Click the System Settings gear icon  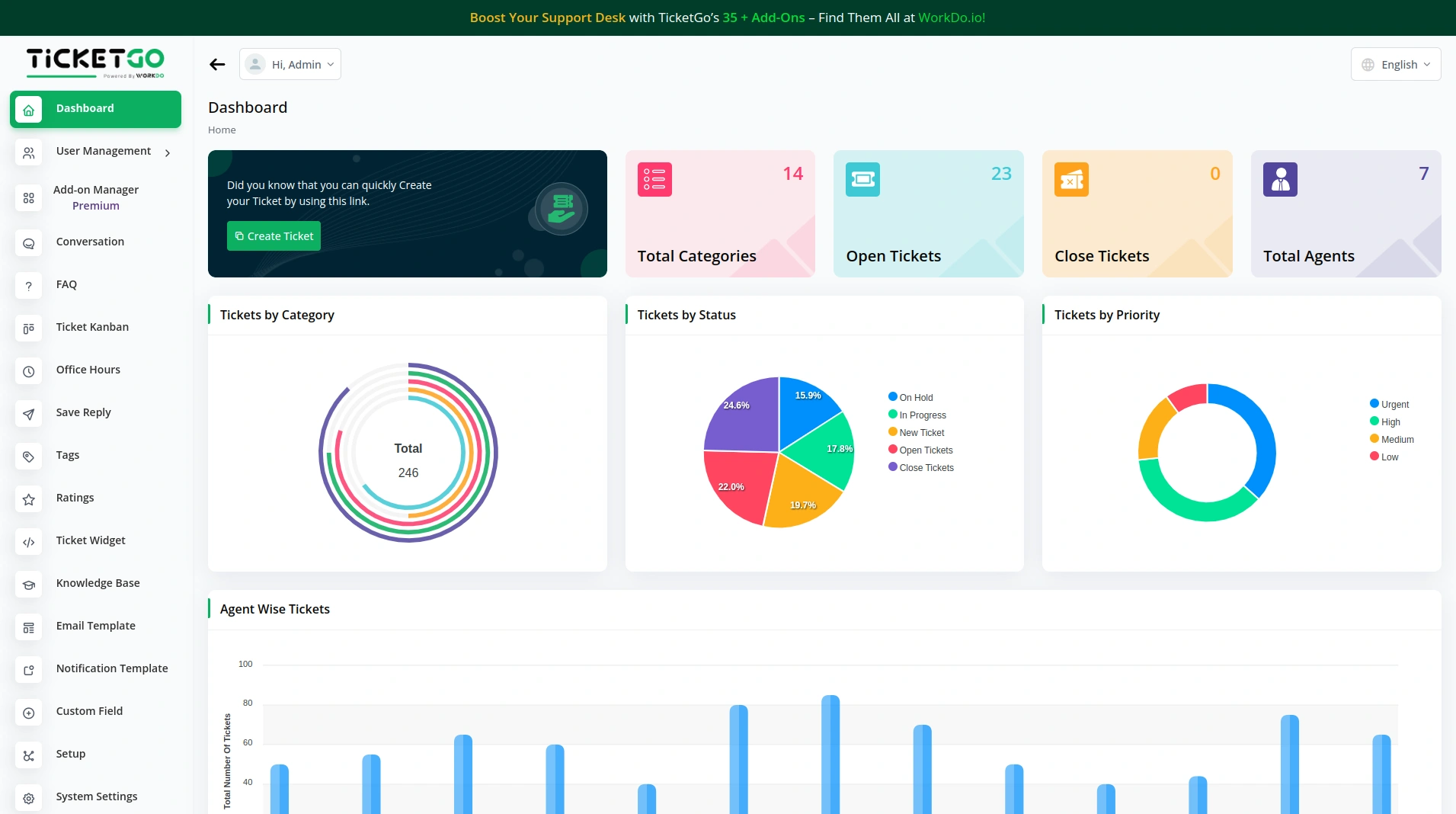click(28, 798)
